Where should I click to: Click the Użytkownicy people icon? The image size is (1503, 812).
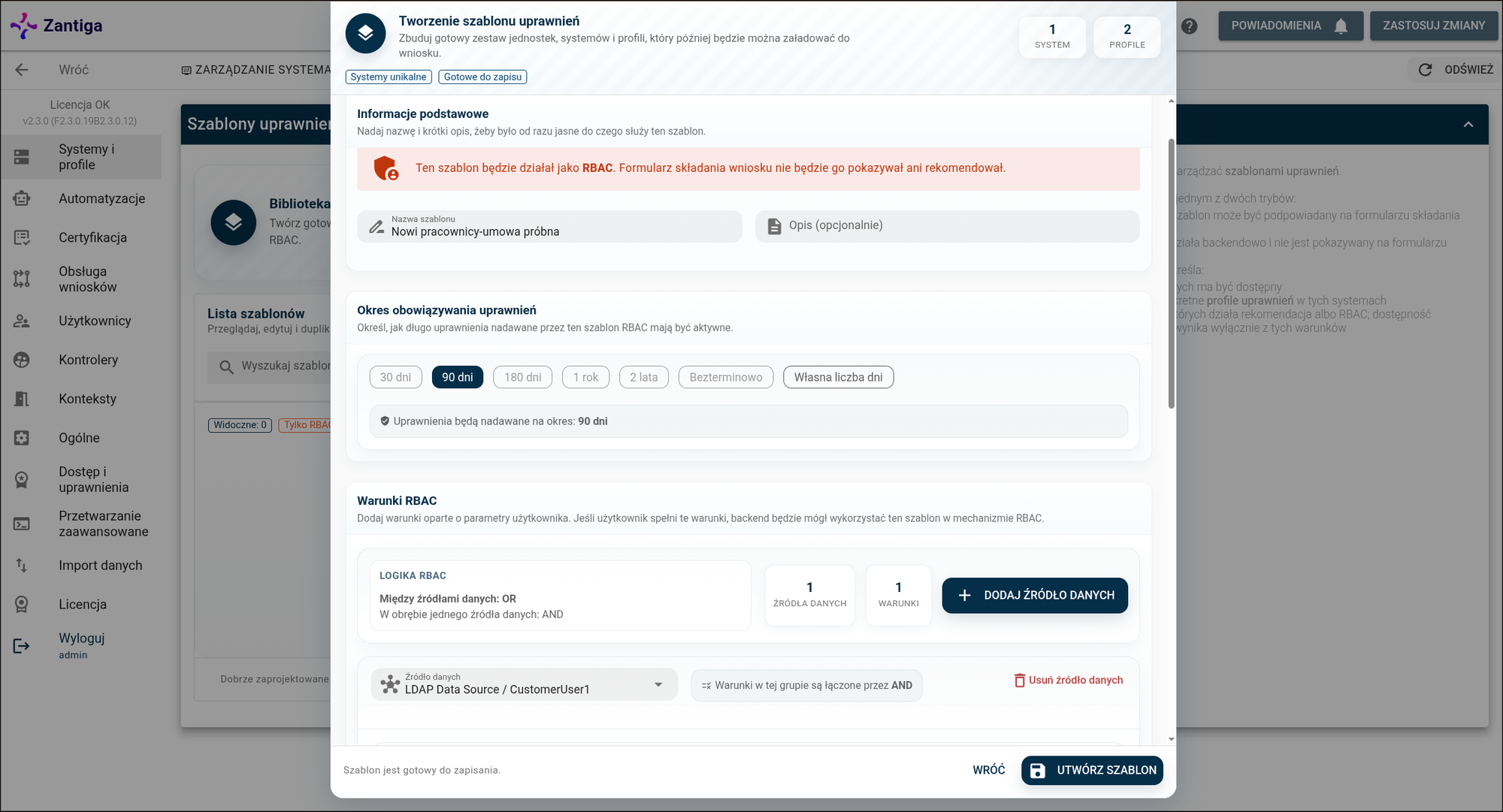click(22, 321)
